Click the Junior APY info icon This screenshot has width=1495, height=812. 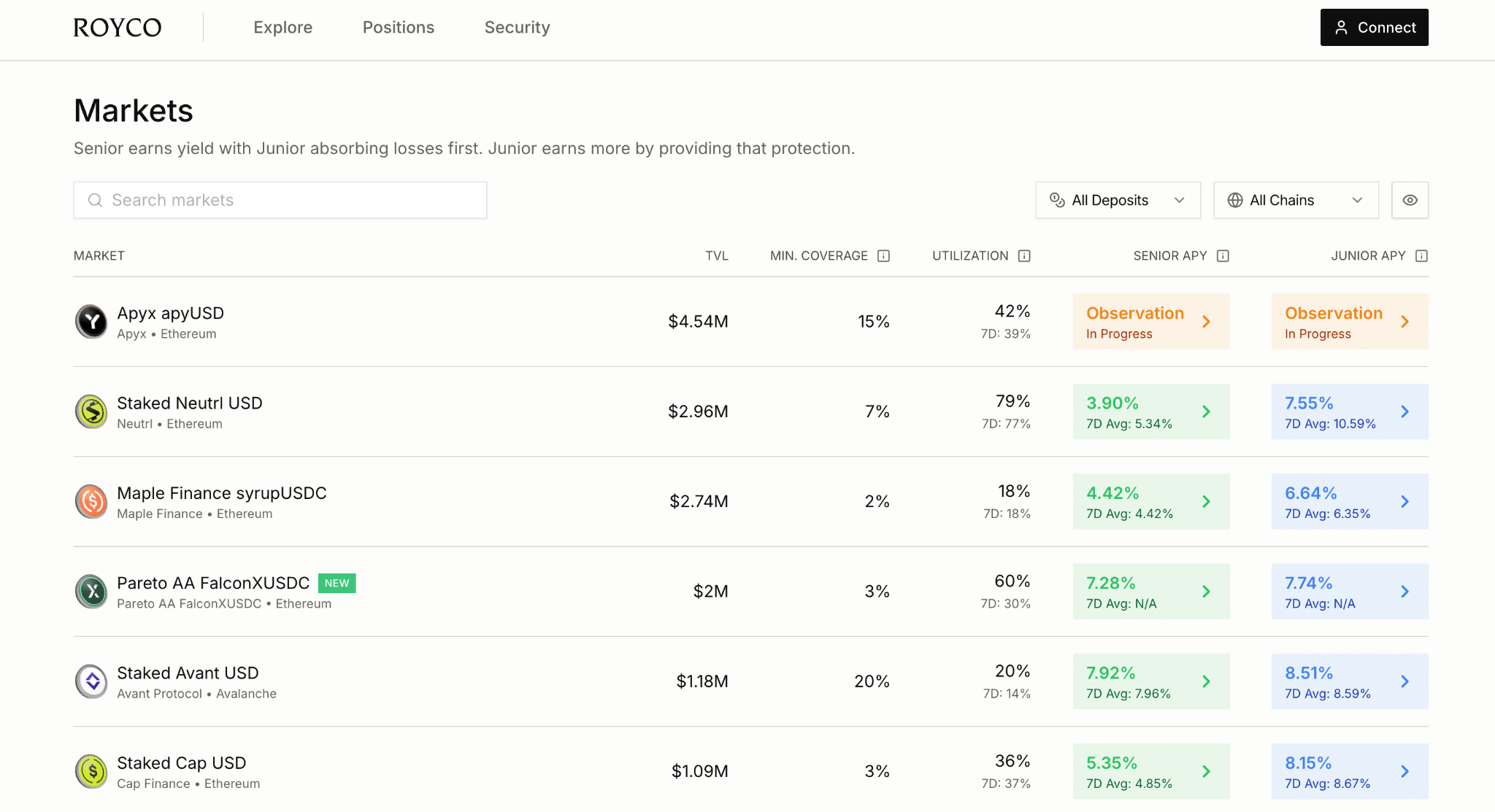coord(1421,256)
